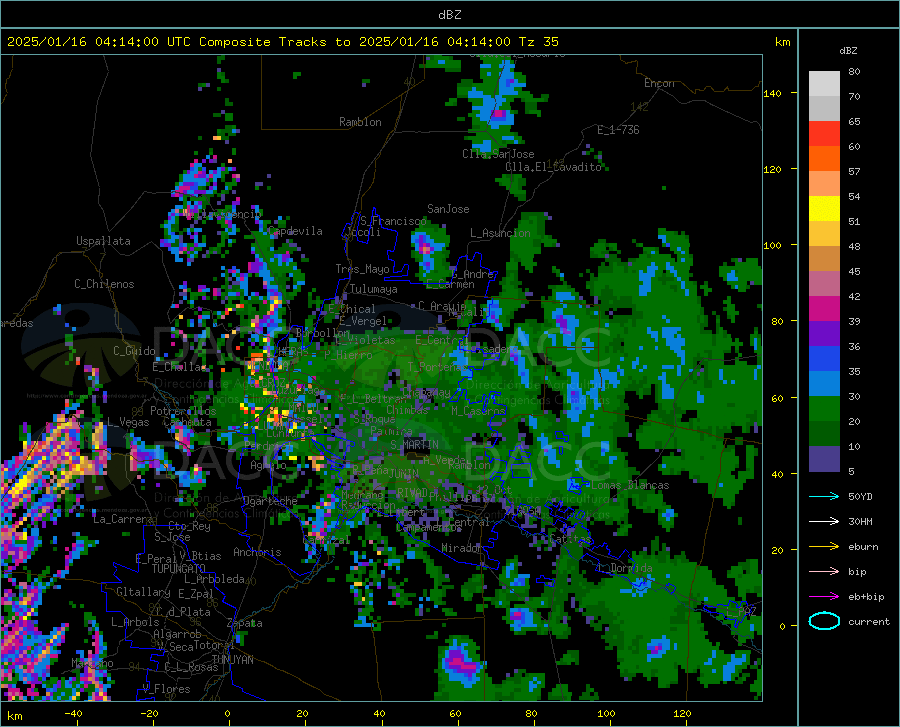The image size is (900, 727).
Task: Pick the yellow swatch between 54 and 51 dBZ
Action: [824, 209]
